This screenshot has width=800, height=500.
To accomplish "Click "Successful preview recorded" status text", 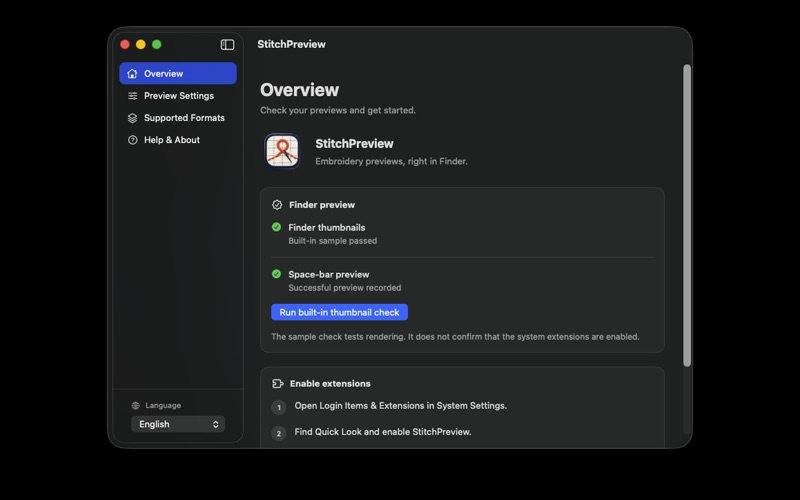I will (x=344, y=288).
